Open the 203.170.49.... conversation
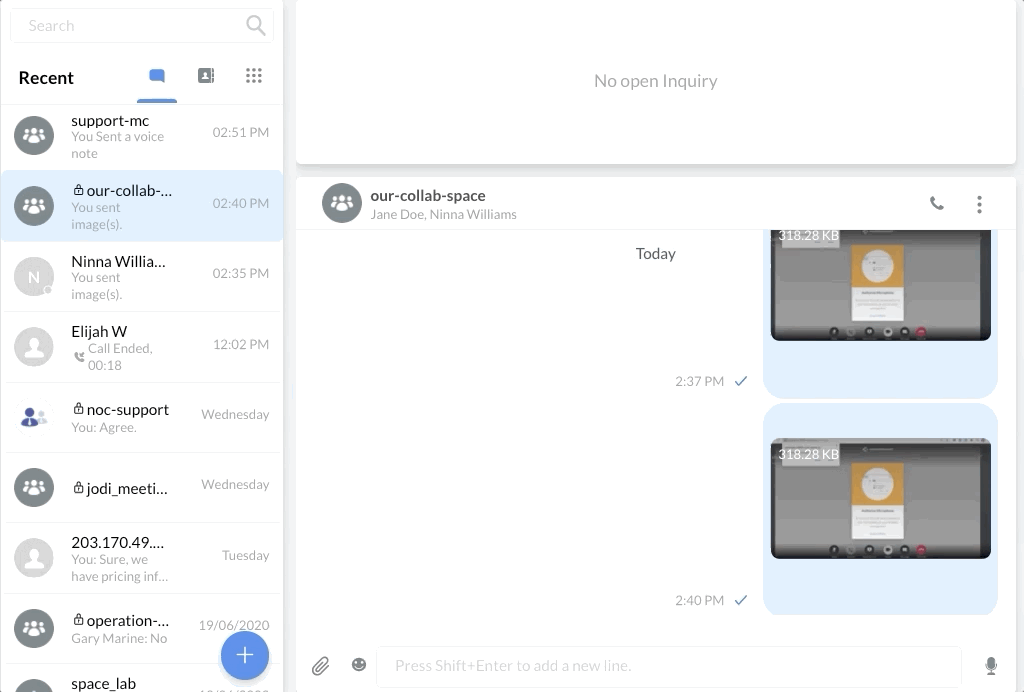1024x692 pixels. pos(142,558)
